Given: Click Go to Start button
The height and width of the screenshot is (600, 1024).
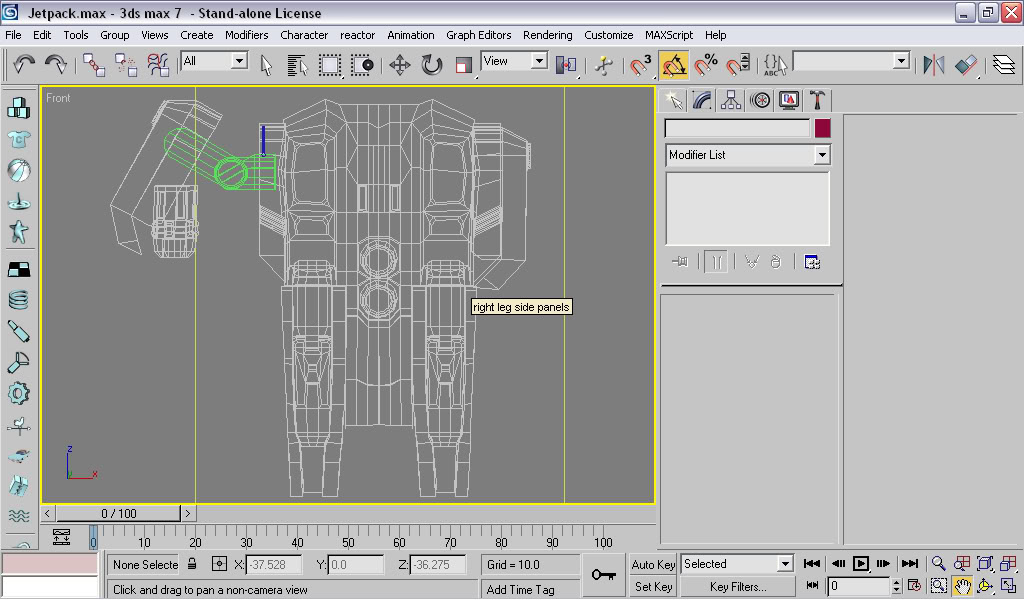Looking at the screenshot, I should pos(812,563).
